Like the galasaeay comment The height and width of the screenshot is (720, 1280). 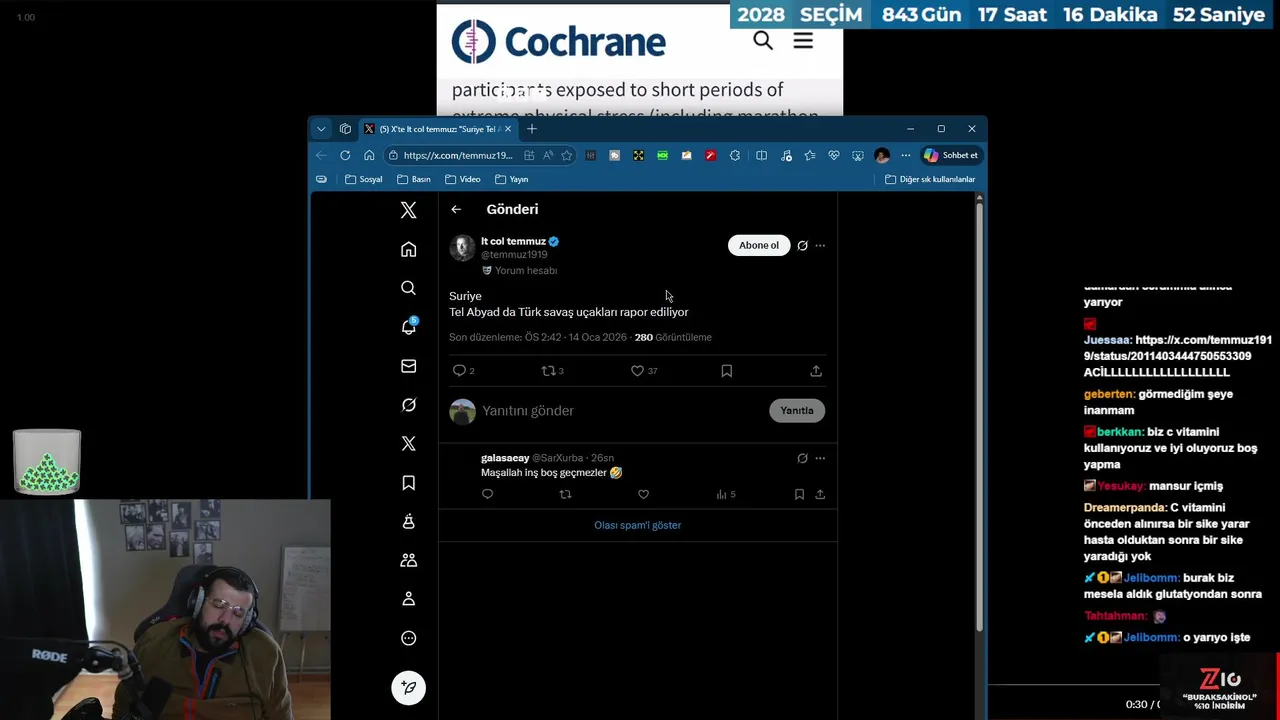pyautogui.click(x=643, y=494)
